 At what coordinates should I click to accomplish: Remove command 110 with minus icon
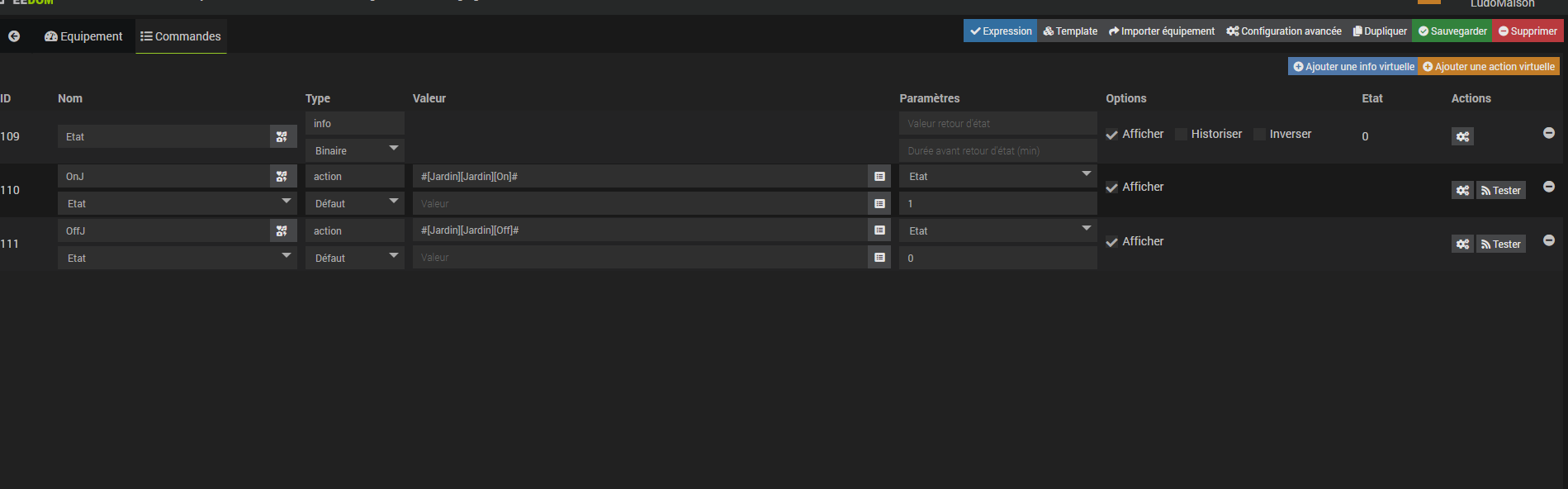pyautogui.click(x=1549, y=187)
